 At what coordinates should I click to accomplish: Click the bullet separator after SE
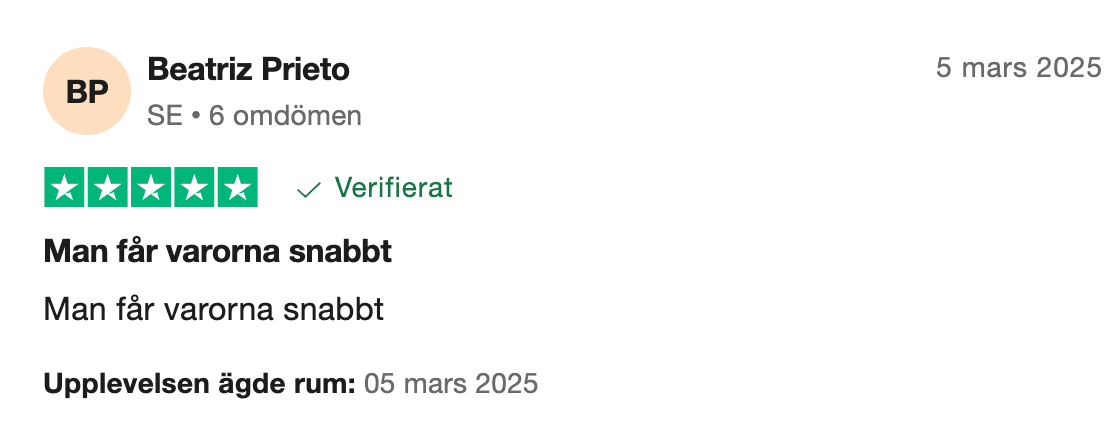click(x=197, y=116)
